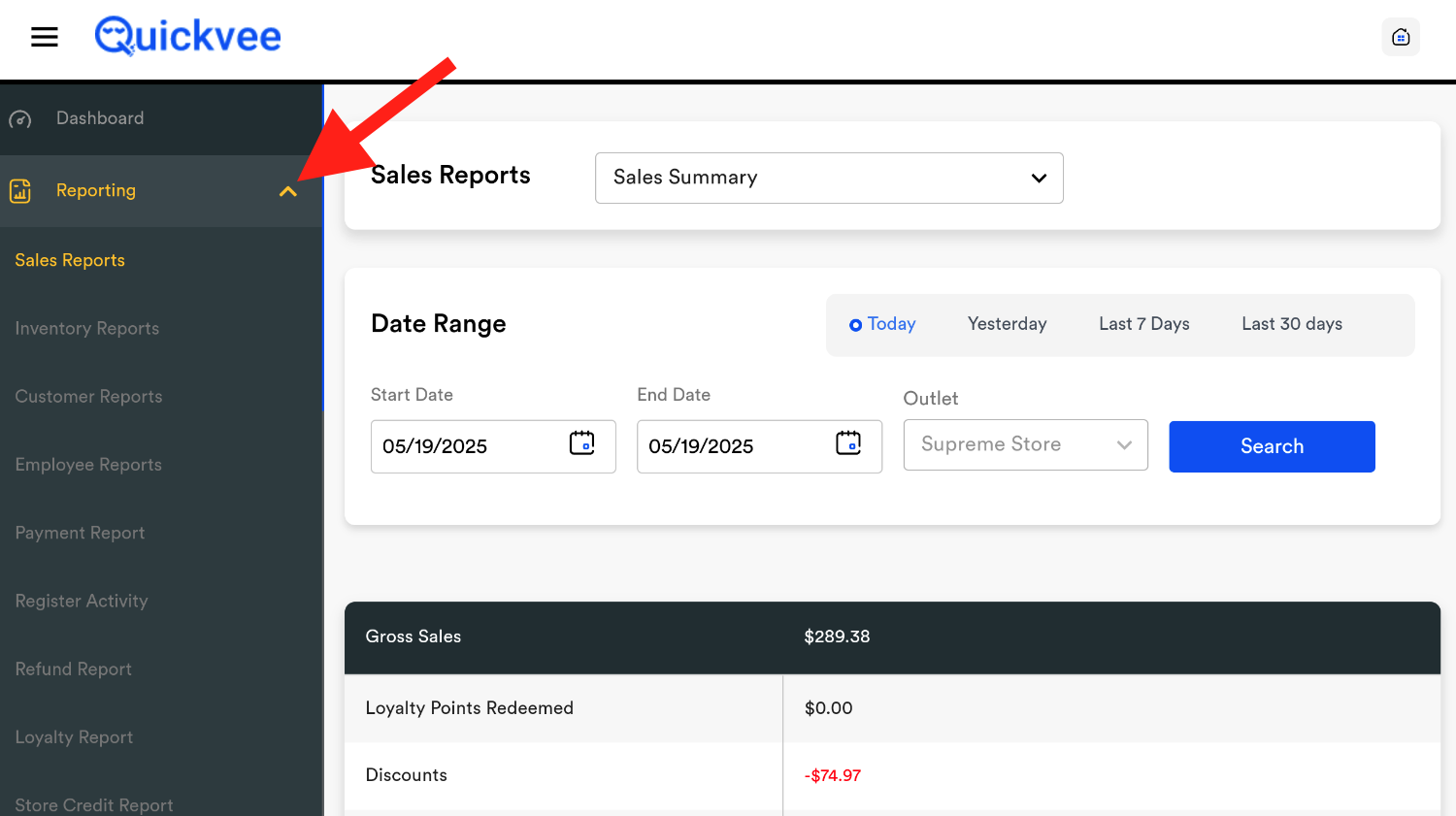The width and height of the screenshot is (1456, 816).
Task: Click the store icon in top right
Action: click(x=1400, y=37)
